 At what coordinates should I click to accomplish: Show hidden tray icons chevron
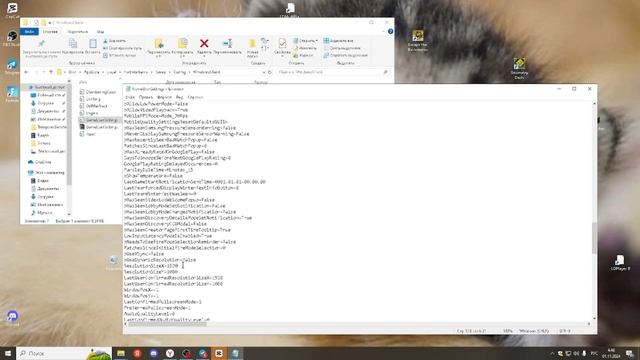pos(552,353)
